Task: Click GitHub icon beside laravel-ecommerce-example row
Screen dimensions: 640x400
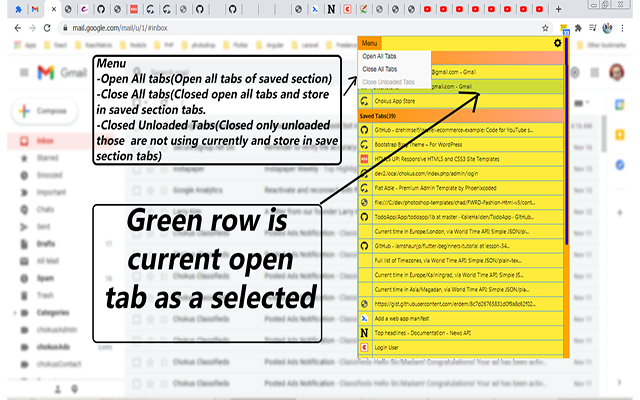Action: tap(364, 130)
